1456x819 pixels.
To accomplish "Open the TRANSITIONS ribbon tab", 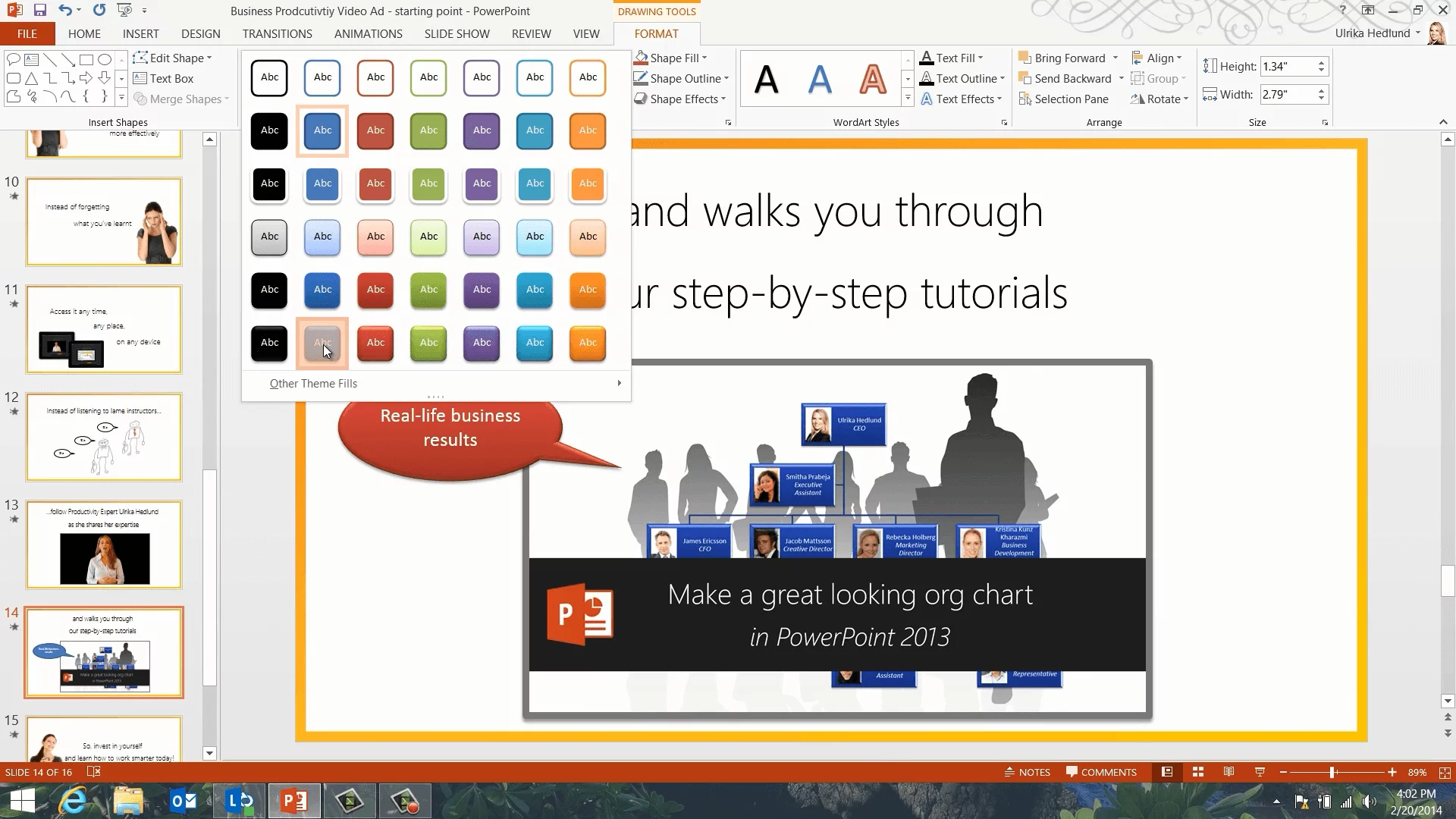I will pyautogui.click(x=277, y=34).
